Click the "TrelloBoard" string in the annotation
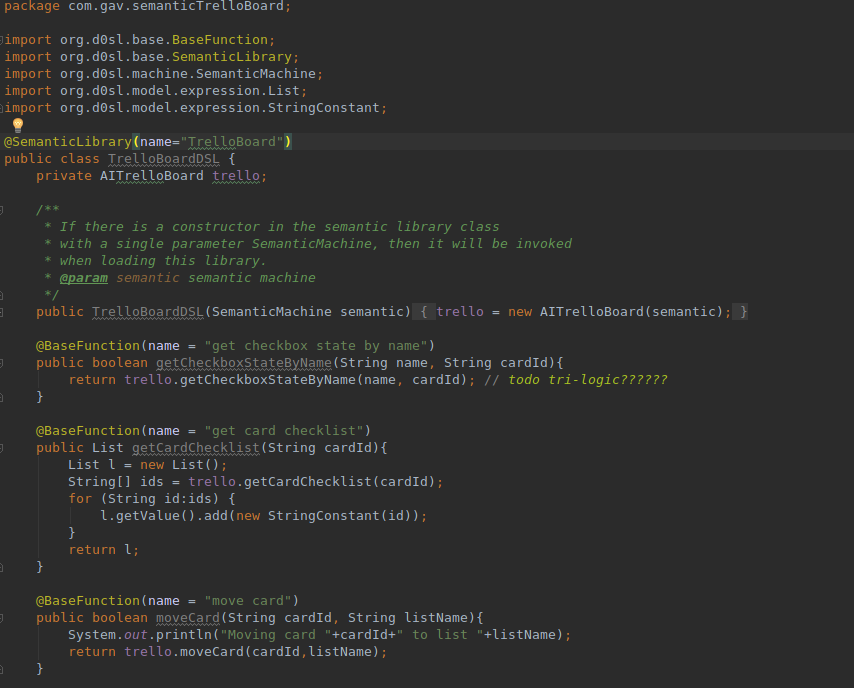The height and width of the screenshot is (688, 854). (232, 142)
